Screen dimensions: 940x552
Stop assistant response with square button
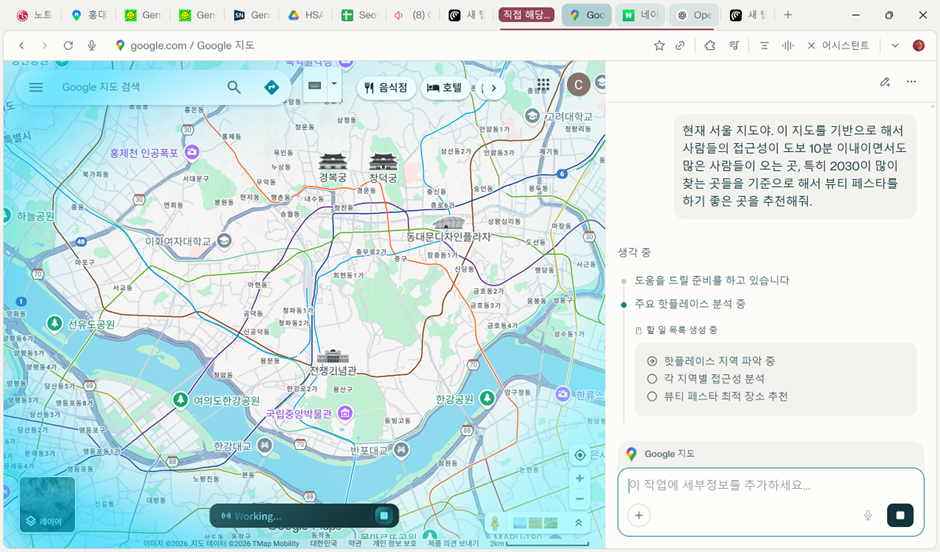click(x=900, y=515)
